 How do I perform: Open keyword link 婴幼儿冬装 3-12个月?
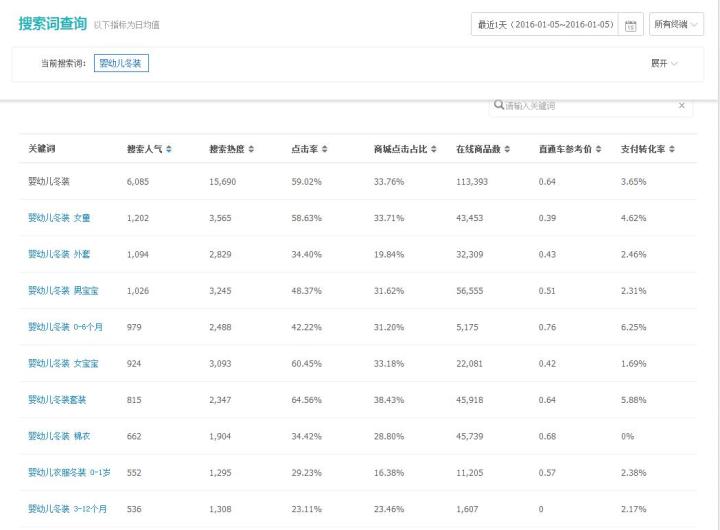pos(68,509)
